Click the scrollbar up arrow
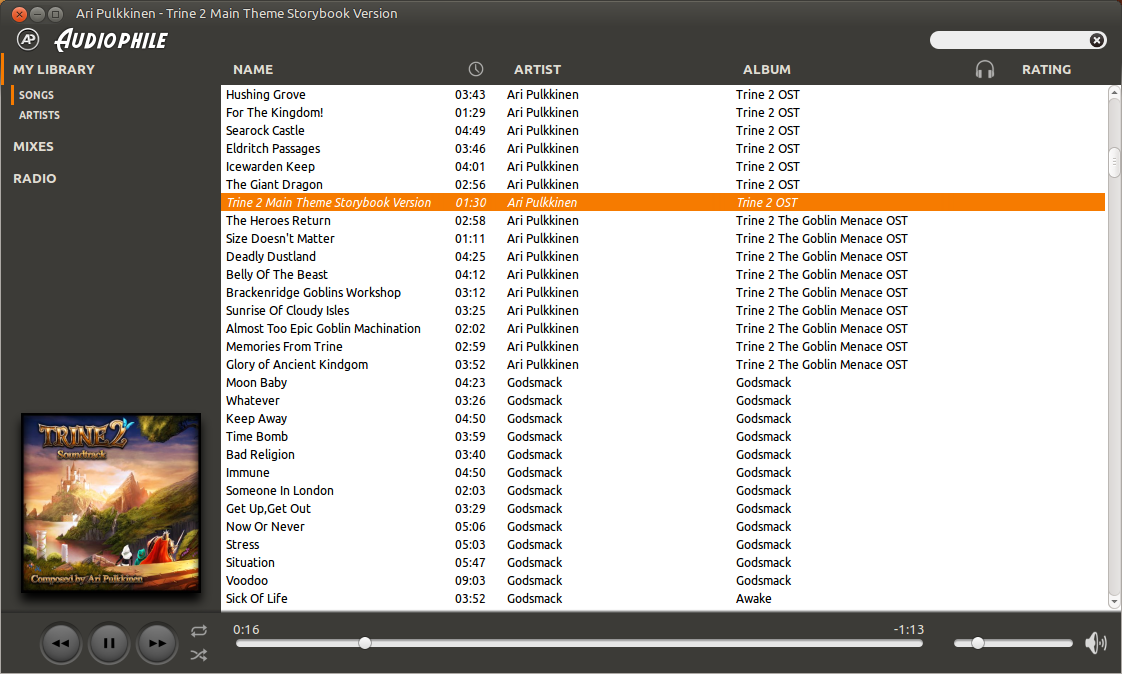This screenshot has width=1122, height=674. (x=1114, y=92)
